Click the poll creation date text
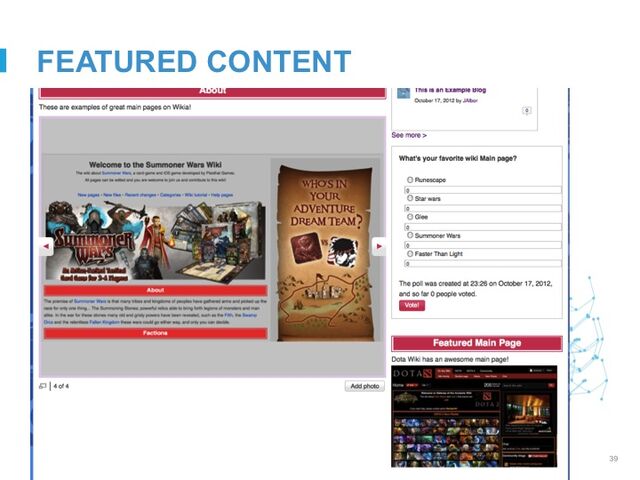This screenshot has width=640, height=480. pyautogui.click(x=476, y=289)
